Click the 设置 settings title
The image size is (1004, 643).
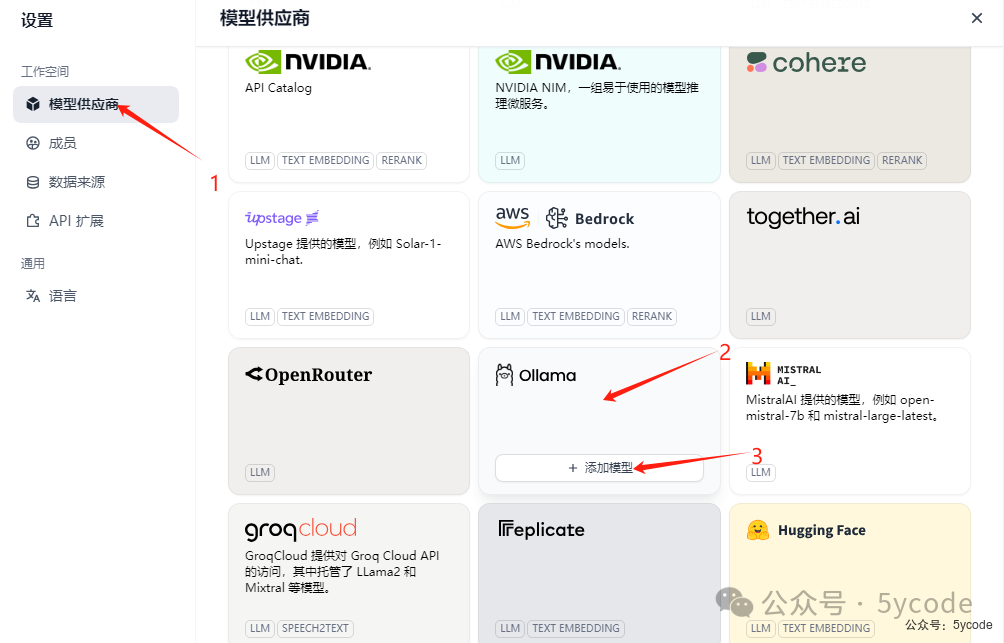click(x=36, y=20)
